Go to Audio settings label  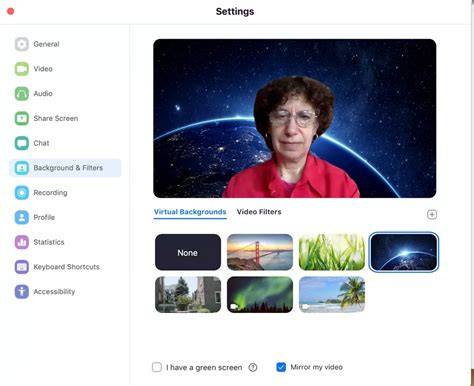[43, 93]
